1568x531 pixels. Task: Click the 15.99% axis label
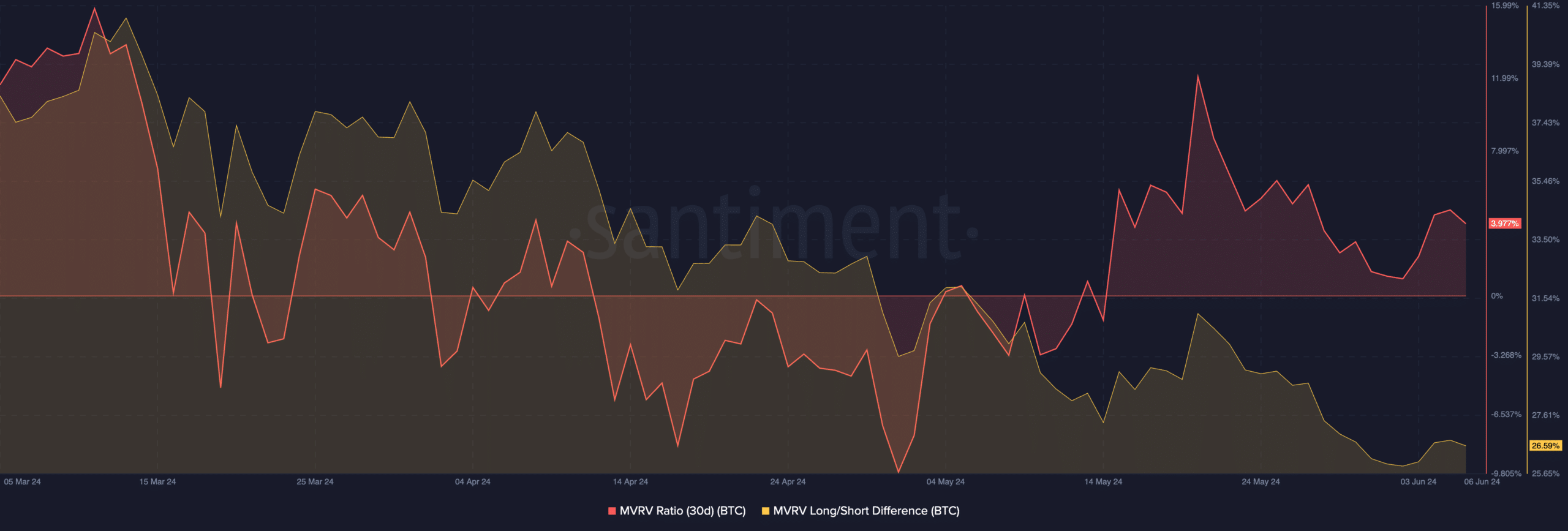(1505, 6)
